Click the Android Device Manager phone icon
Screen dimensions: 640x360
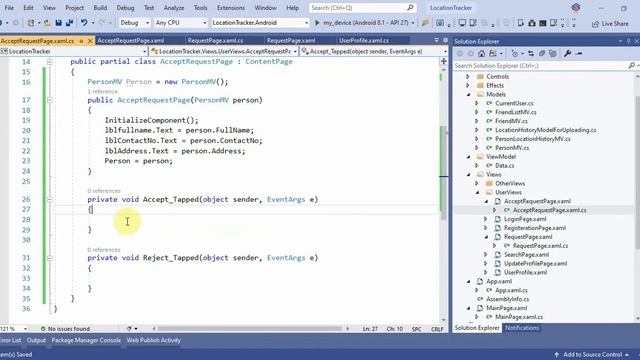point(520,23)
